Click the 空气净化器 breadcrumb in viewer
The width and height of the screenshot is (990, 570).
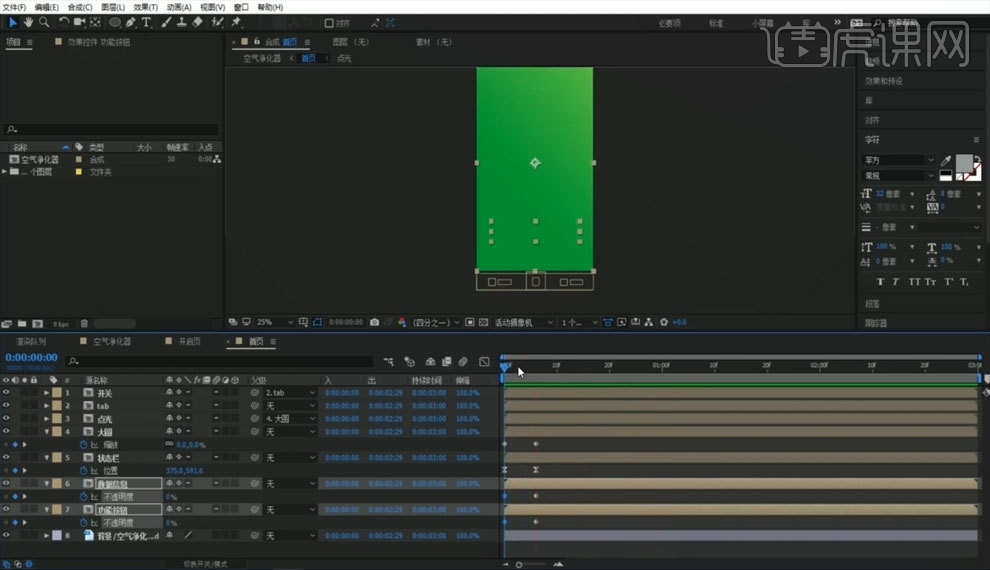point(262,58)
